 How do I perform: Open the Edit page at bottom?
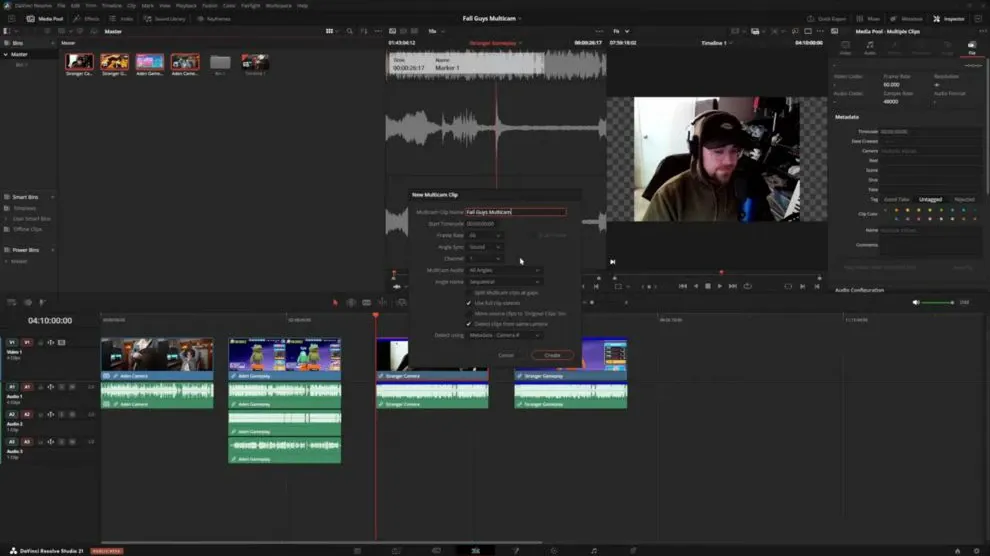coord(475,551)
